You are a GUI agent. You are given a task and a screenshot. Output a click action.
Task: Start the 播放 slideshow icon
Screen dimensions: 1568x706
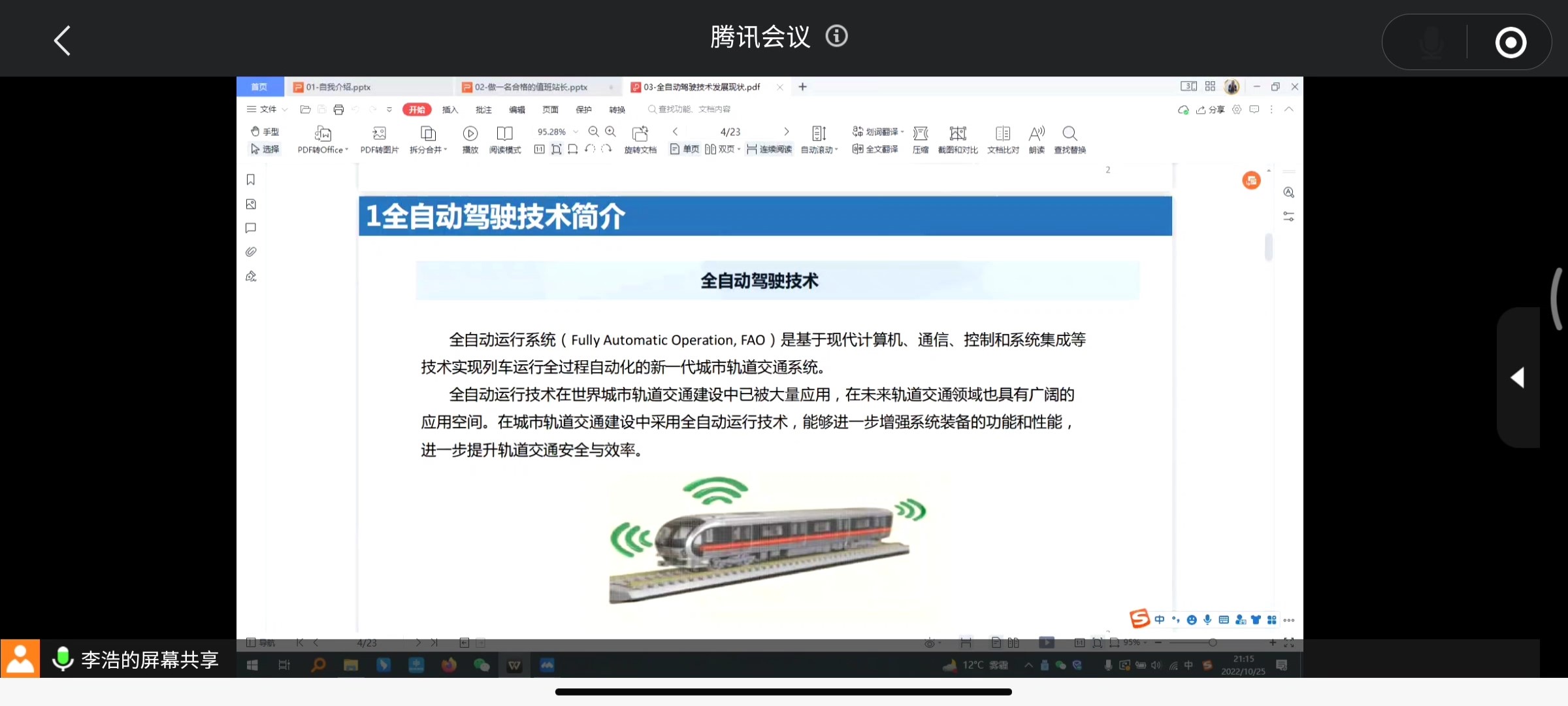click(x=470, y=134)
